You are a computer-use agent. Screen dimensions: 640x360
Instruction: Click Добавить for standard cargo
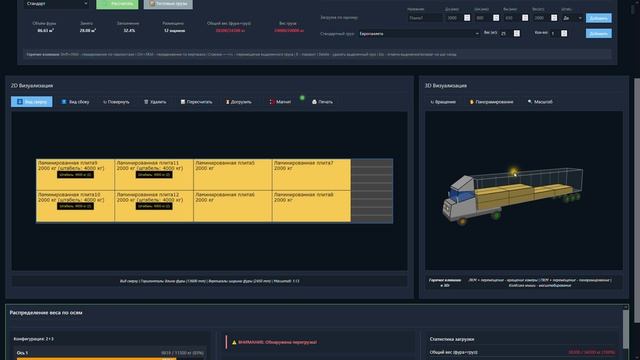pos(599,33)
